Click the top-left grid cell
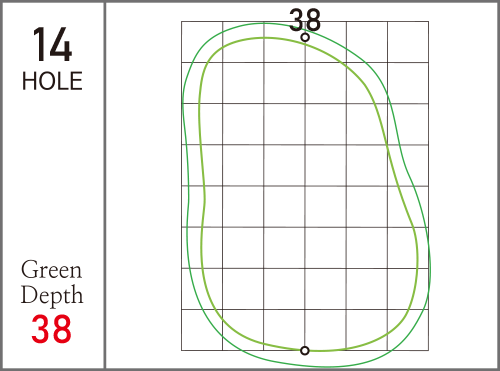Screen dimensions: 500x371 (202, 42)
